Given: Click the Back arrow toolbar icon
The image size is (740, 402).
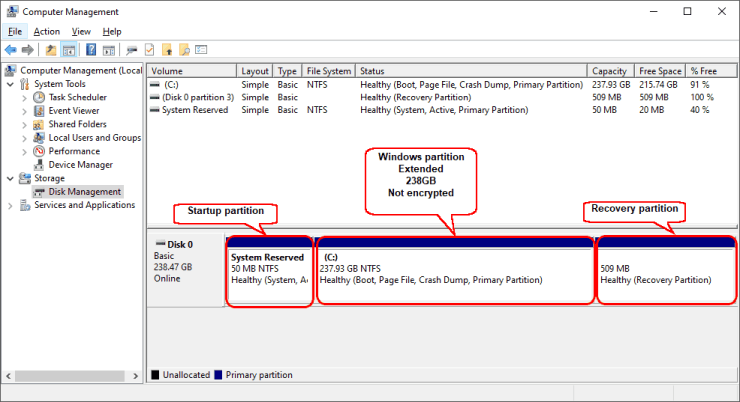Looking at the screenshot, I should [x=10, y=50].
